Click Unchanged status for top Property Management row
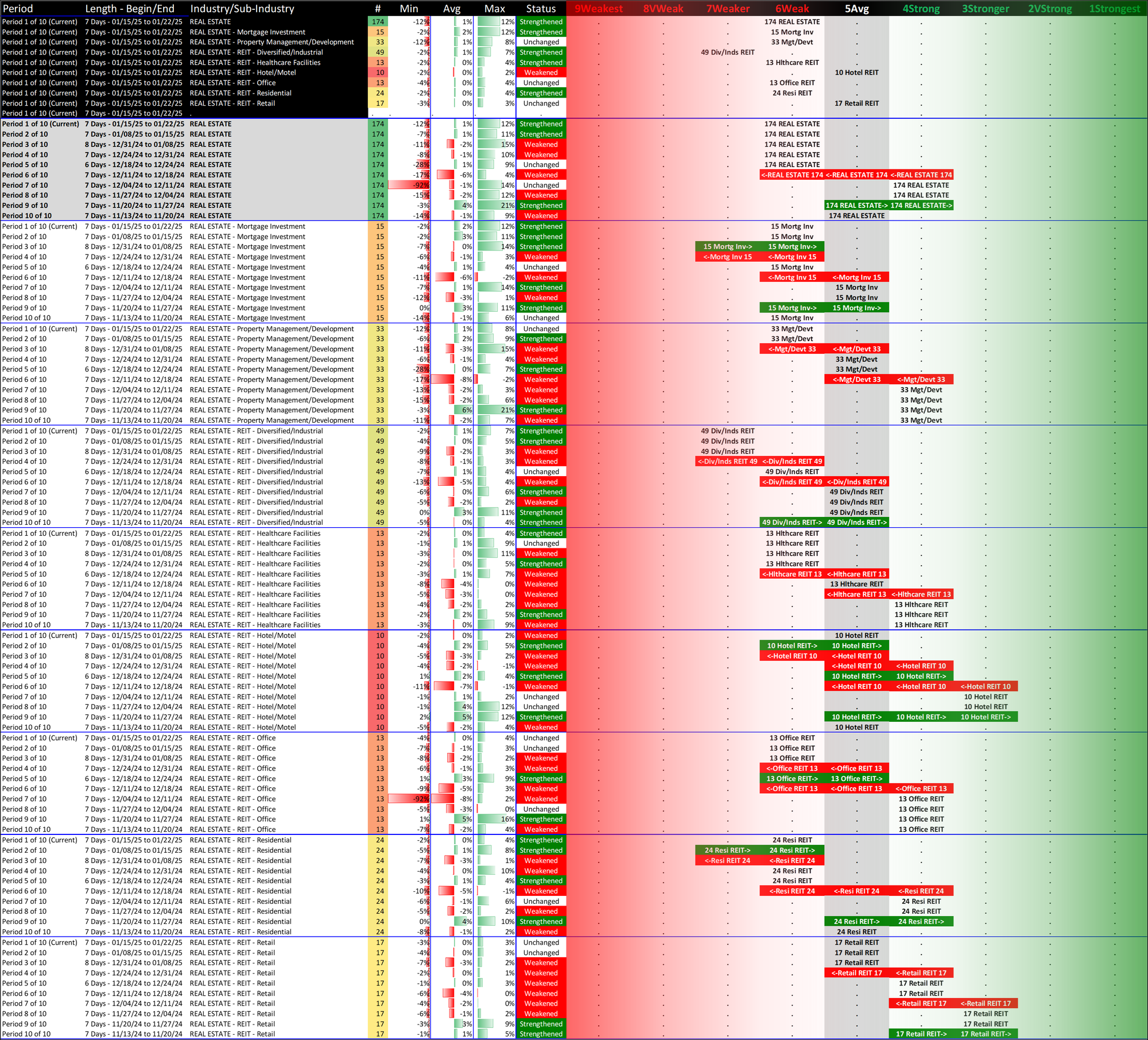The width and height of the screenshot is (1148, 1040). click(541, 42)
